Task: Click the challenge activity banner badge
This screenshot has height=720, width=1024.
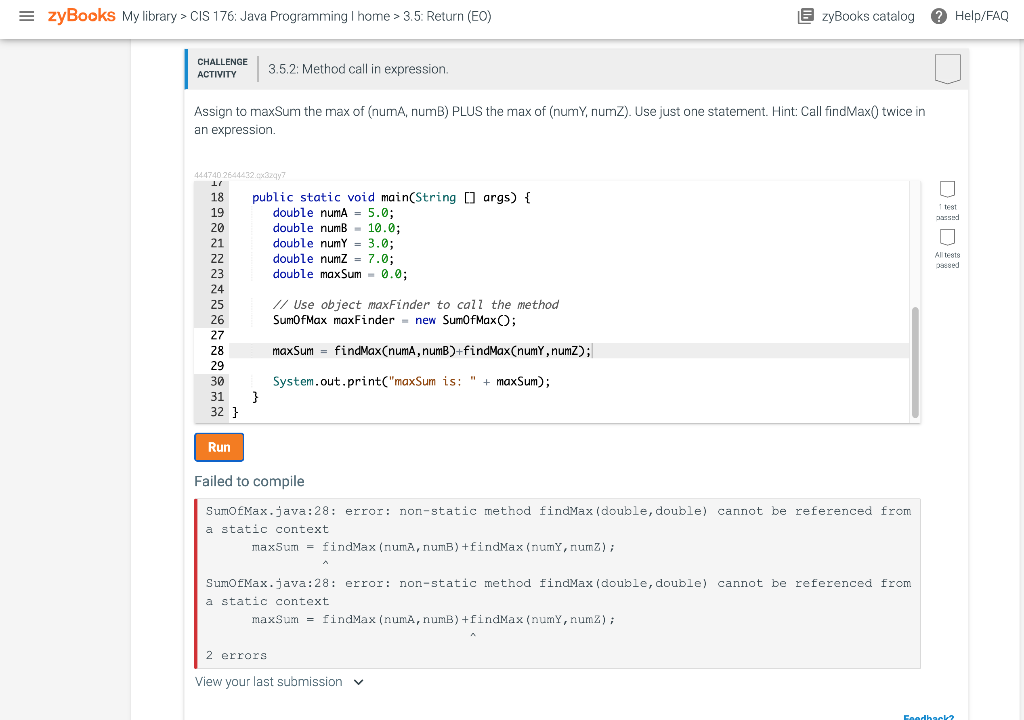Action: [x=946, y=68]
